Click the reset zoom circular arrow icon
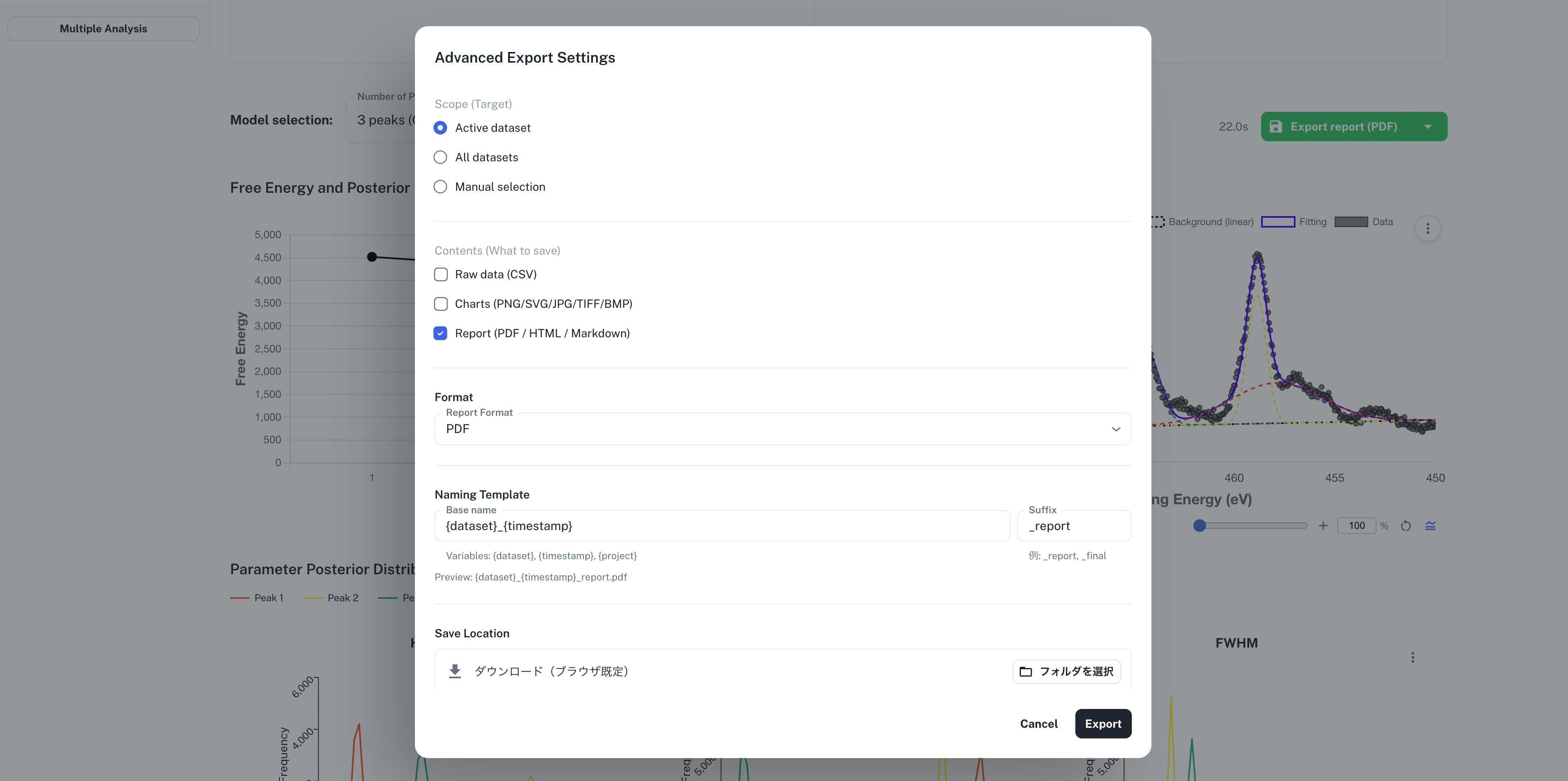The height and width of the screenshot is (781, 1568). pyautogui.click(x=1406, y=526)
